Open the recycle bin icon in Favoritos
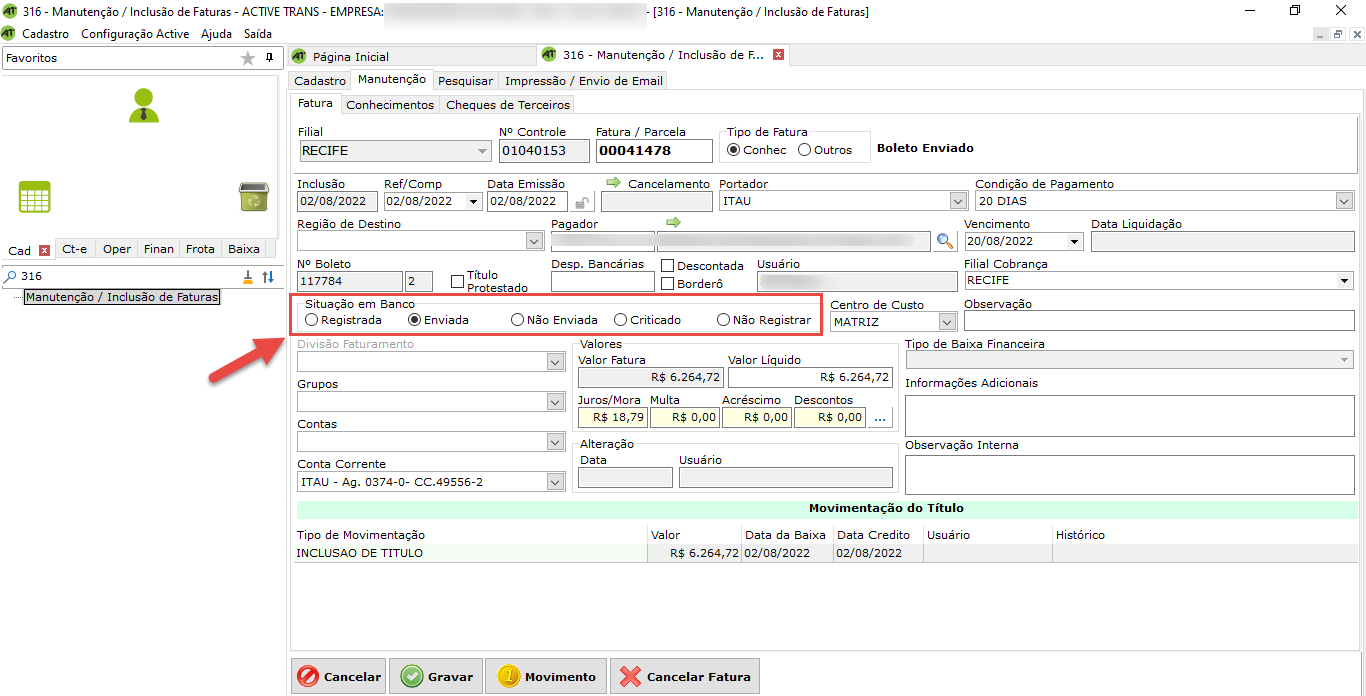 (x=253, y=196)
